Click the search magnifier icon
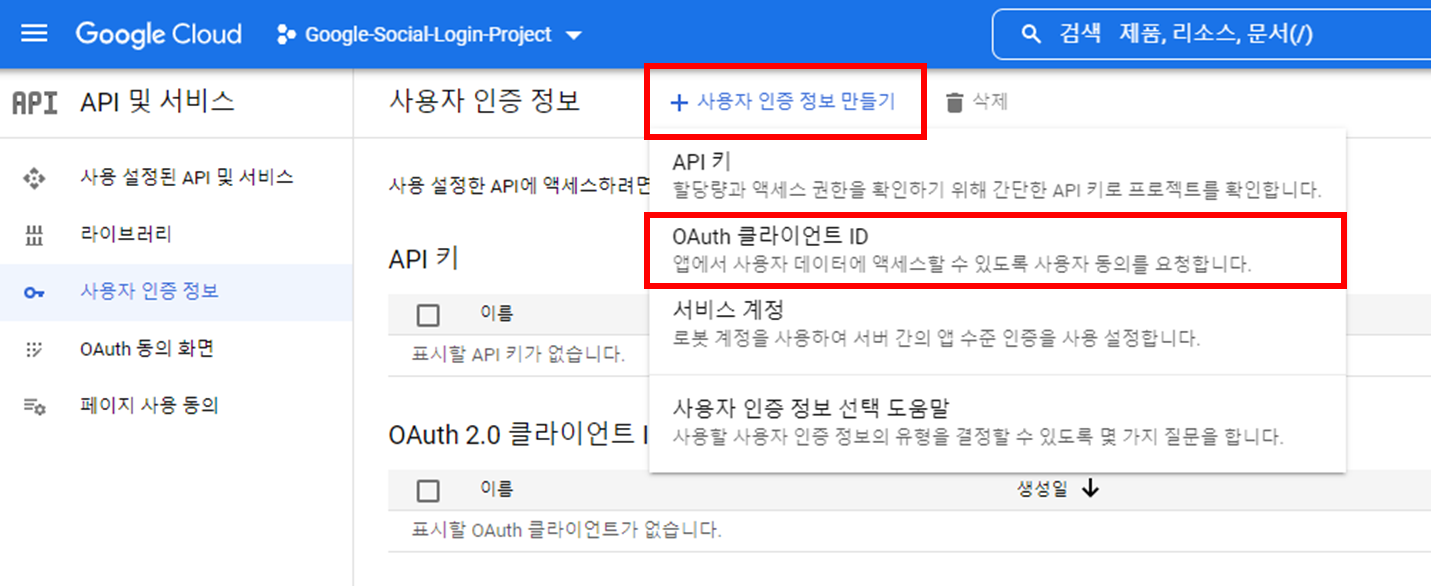This screenshot has height=586, width=1431. 1031,35
